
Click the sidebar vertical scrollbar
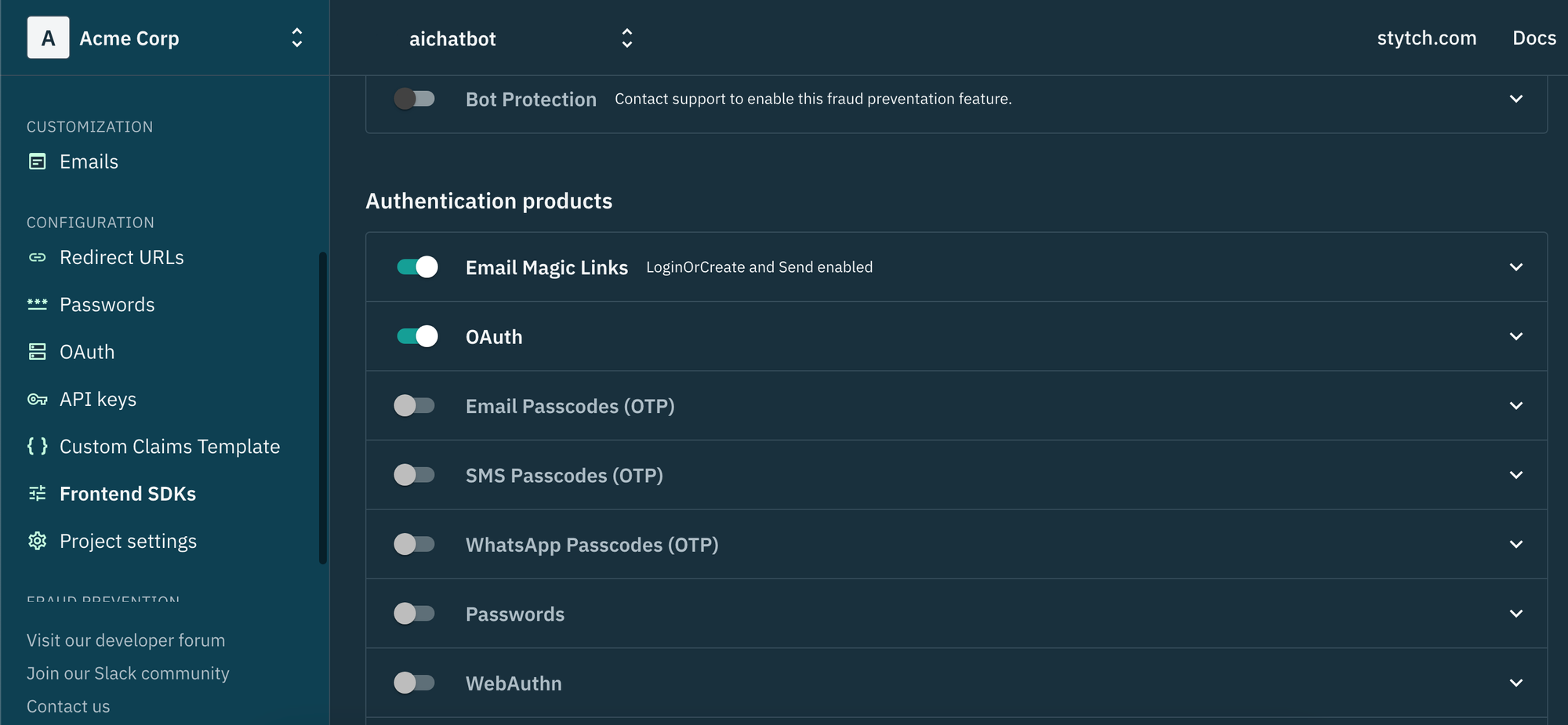[322, 408]
